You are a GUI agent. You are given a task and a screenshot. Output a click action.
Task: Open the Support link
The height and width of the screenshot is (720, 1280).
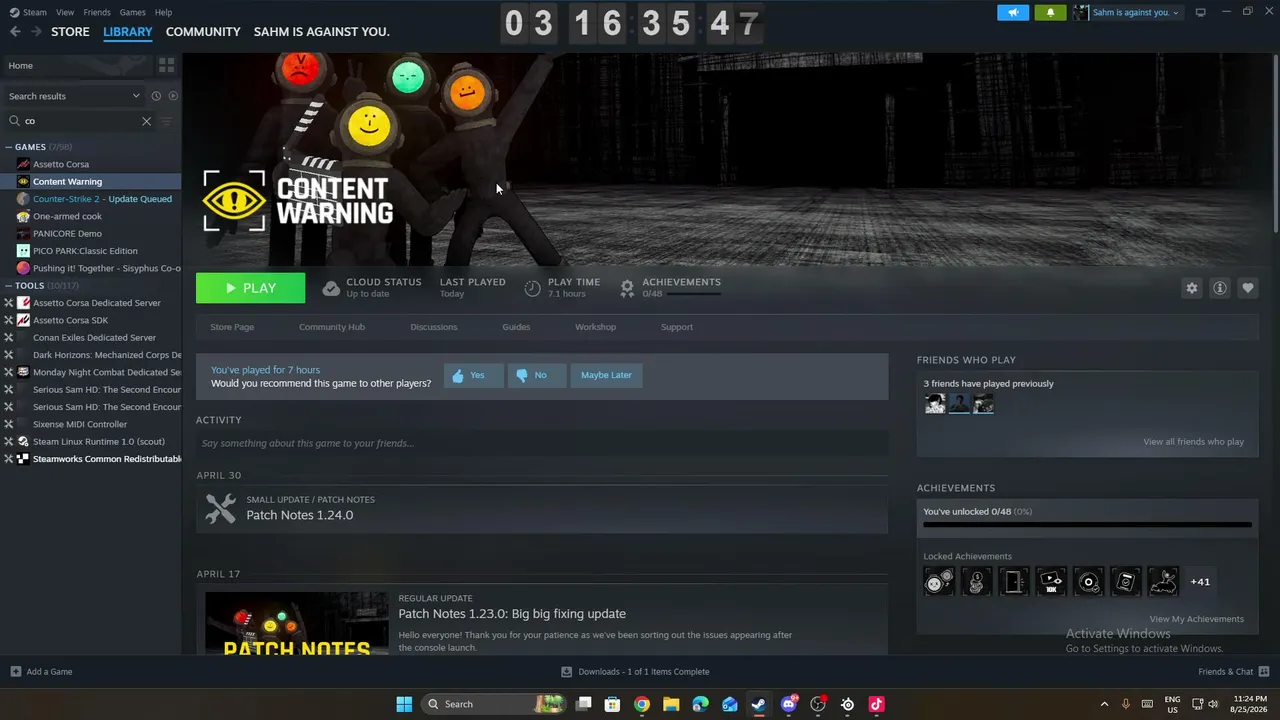[677, 327]
